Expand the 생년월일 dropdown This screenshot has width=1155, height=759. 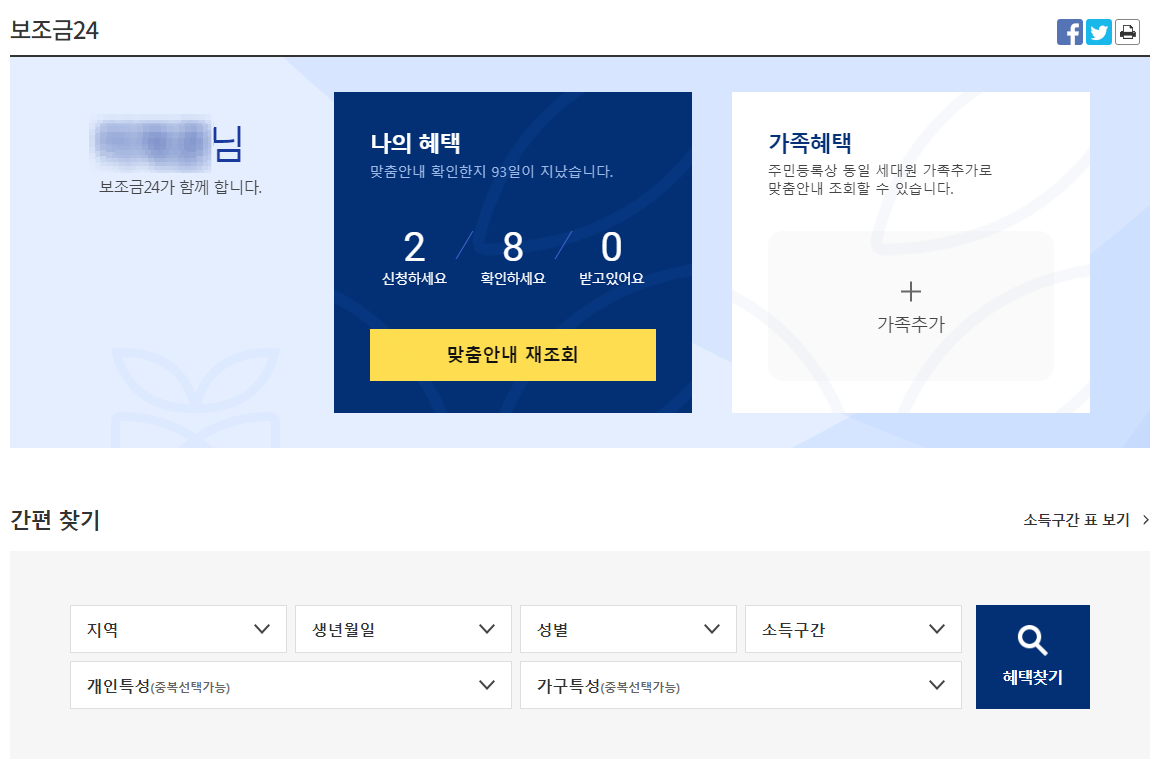[x=403, y=629]
